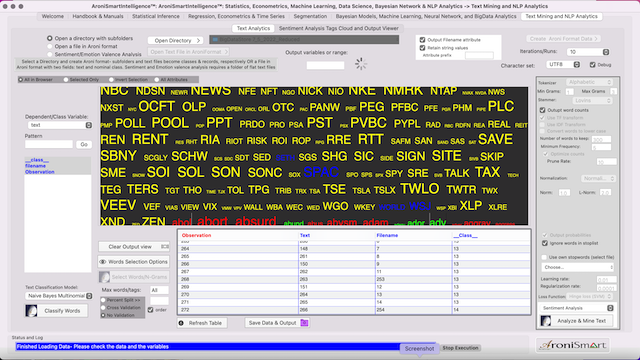Open the Sentiment Analysis dropdown
Viewport: 640px width, 360px height.
coord(577,308)
